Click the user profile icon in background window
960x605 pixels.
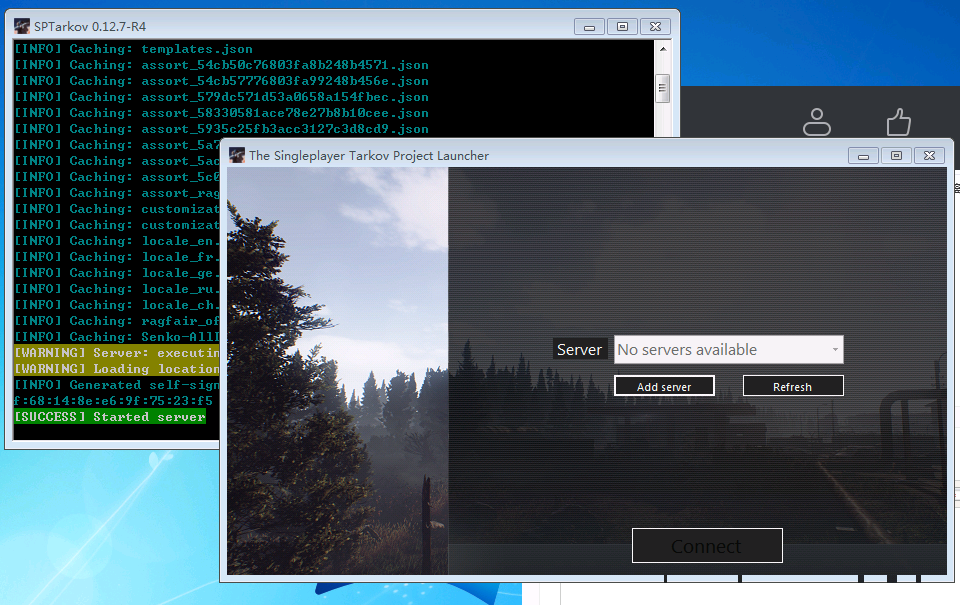pyautogui.click(x=817, y=121)
